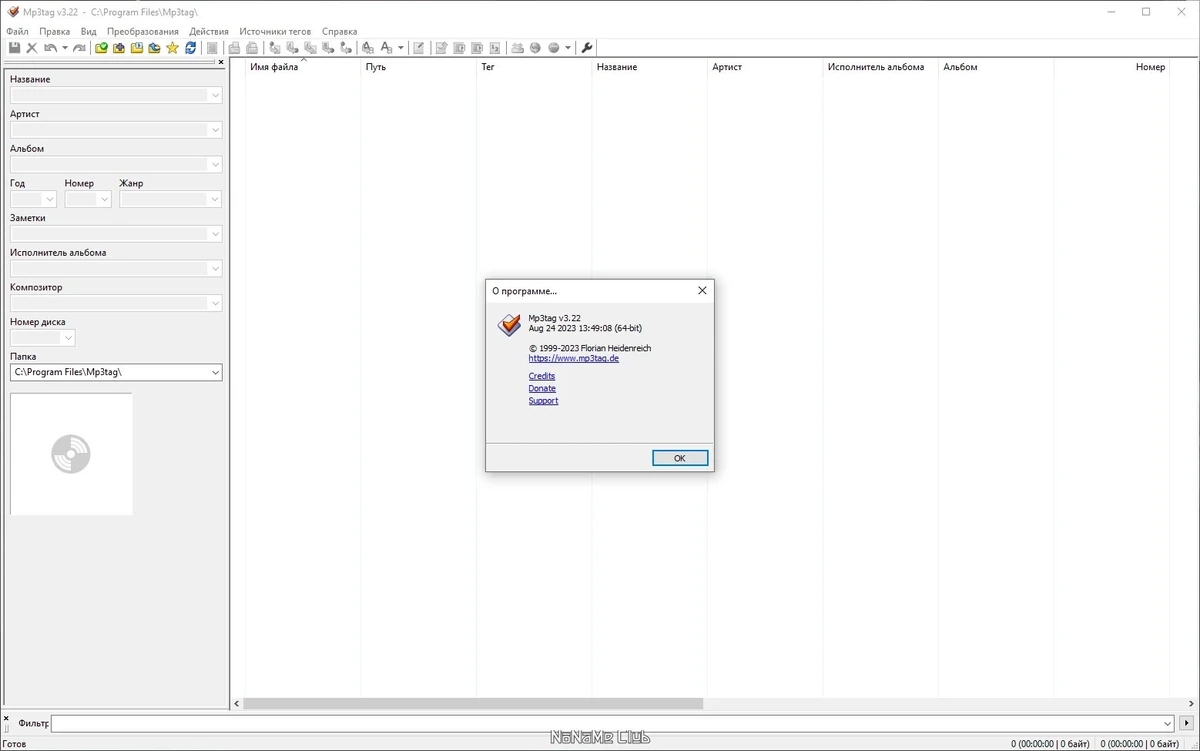Click the save tag floppy disk icon
Screen dimensions: 1200x751
(x=14, y=48)
